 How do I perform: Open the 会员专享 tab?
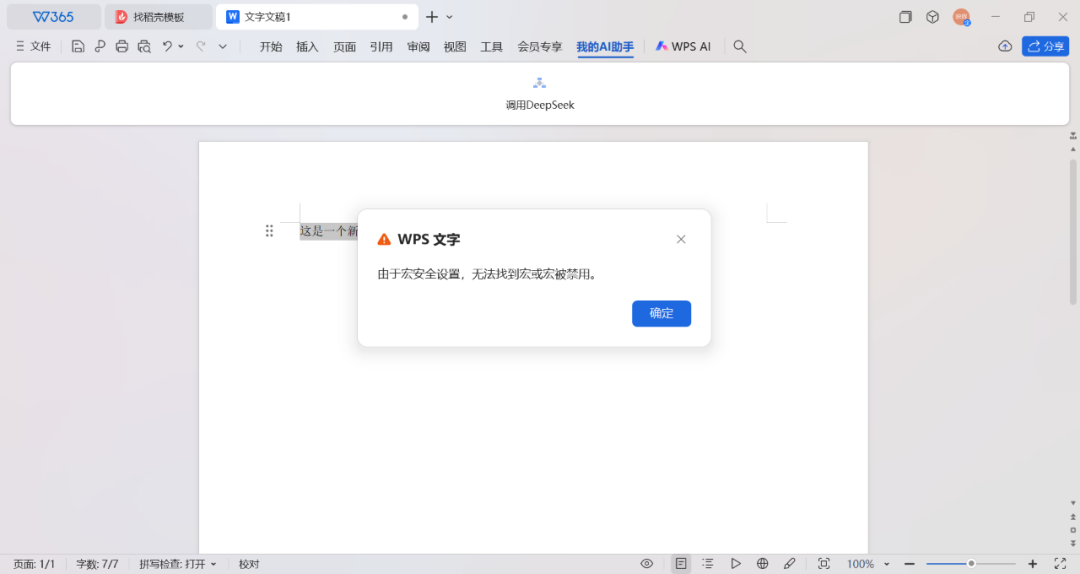pyautogui.click(x=539, y=46)
